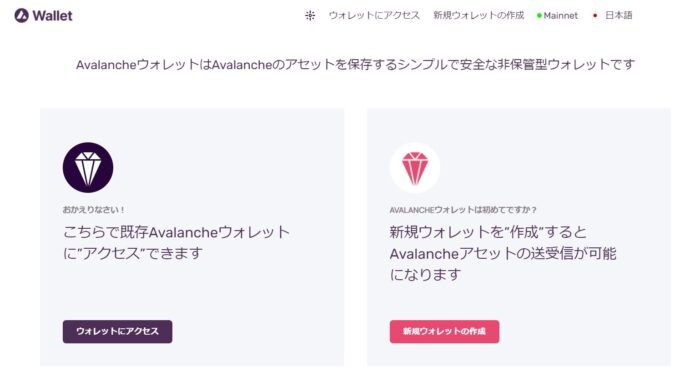The image size is (700, 377).
Task: Click the heading about existing wallet access
Action: [177, 243]
